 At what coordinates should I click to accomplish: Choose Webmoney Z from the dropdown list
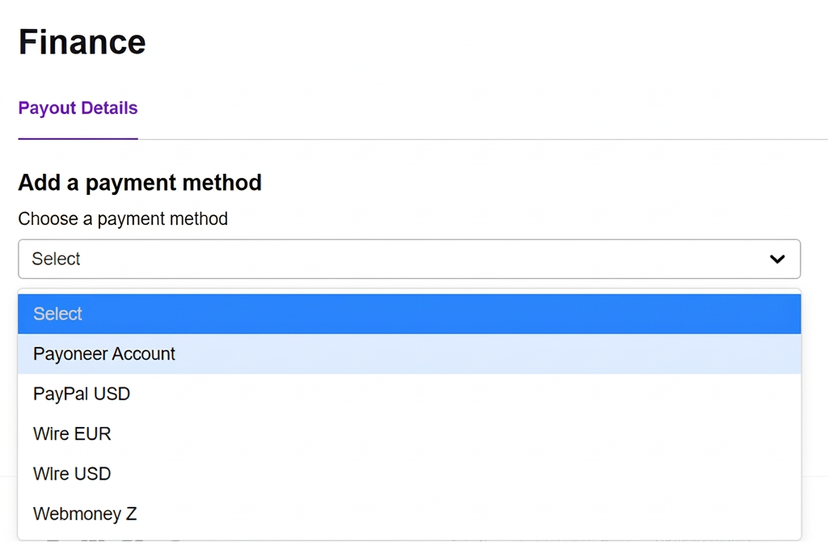(x=409, y=514)
